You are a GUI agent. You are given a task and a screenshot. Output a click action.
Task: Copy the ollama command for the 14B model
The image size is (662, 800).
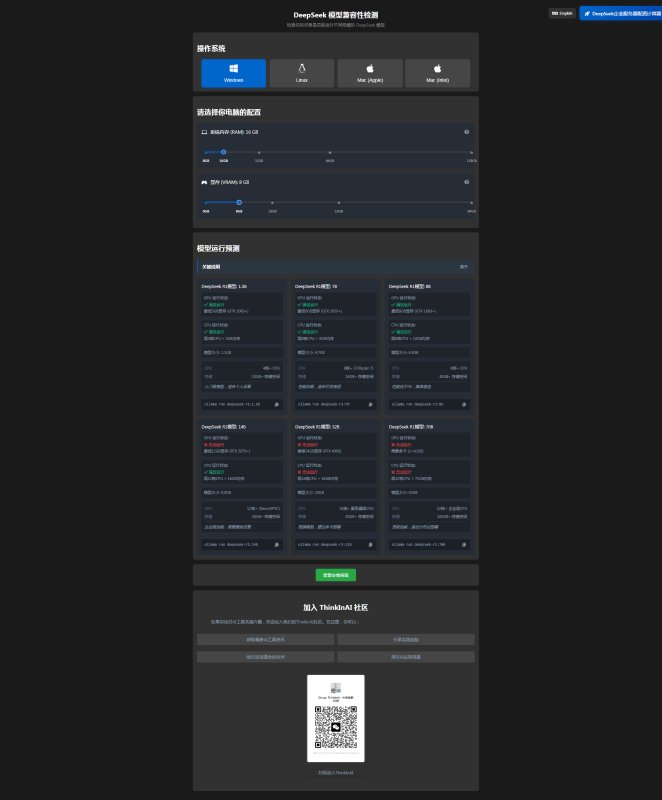pyautogui.click(x=277, y=544)
